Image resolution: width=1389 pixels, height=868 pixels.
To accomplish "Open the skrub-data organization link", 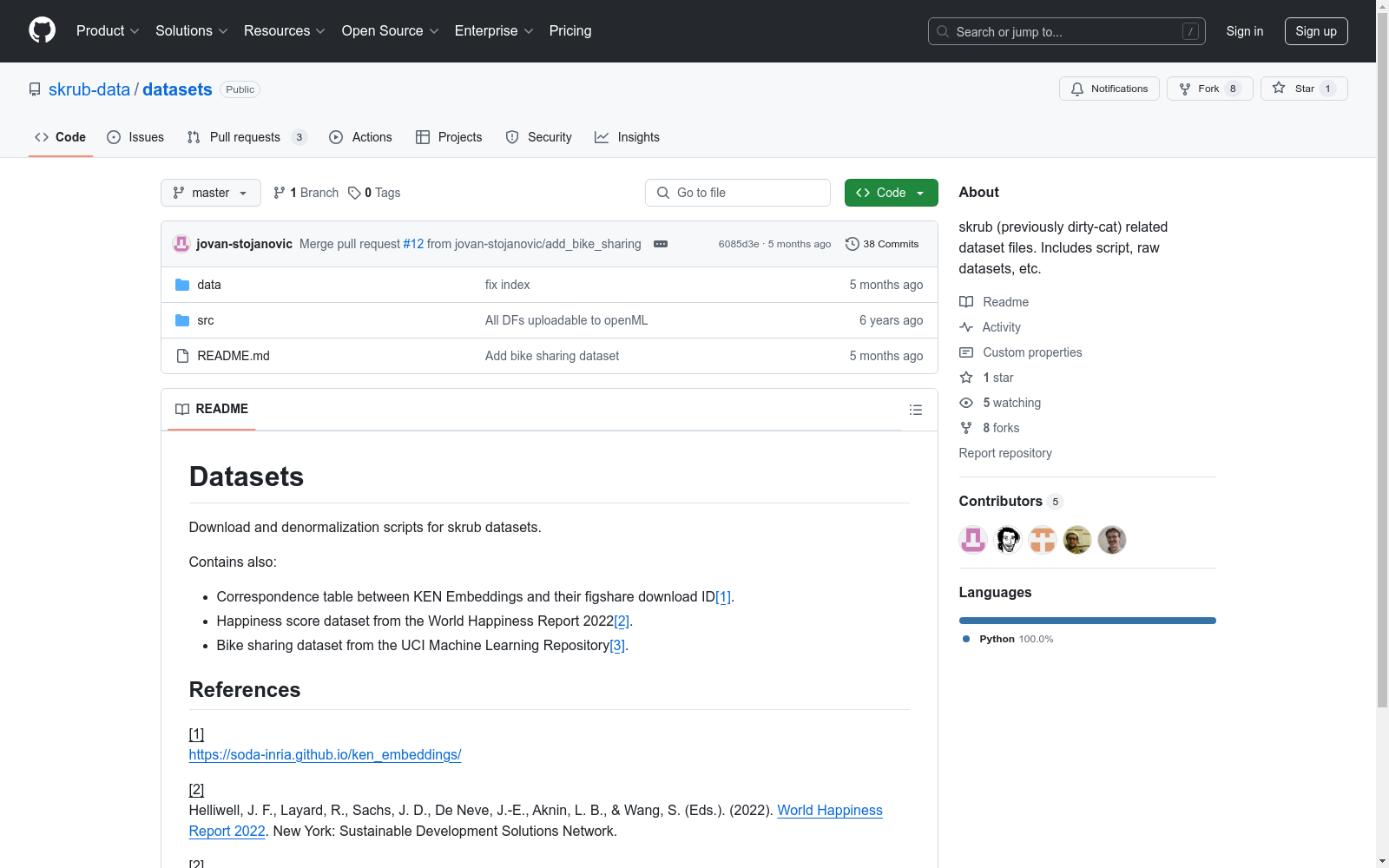I will click(89, 89).
